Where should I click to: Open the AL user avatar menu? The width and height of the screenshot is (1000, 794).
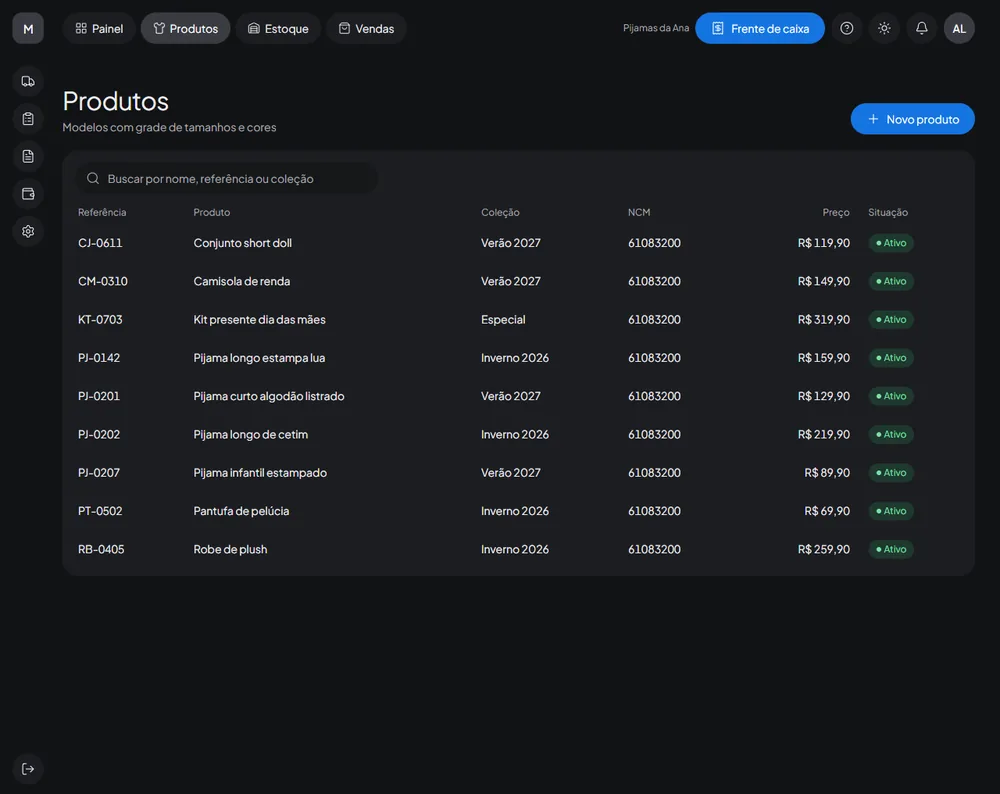click(x=959, y=29)
